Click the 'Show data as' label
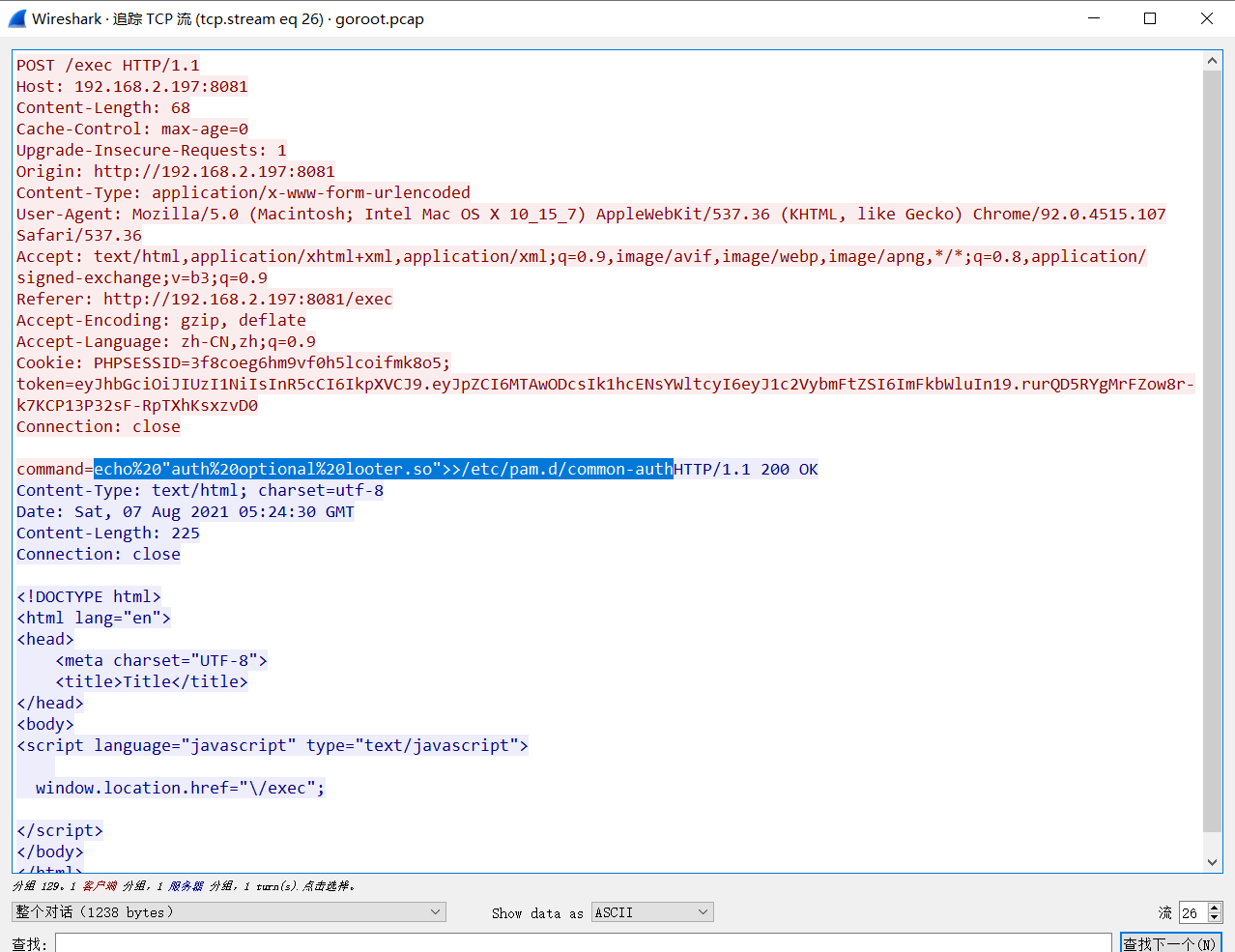Viewport: 1235px width, 952px height. [x=537, y=912]
